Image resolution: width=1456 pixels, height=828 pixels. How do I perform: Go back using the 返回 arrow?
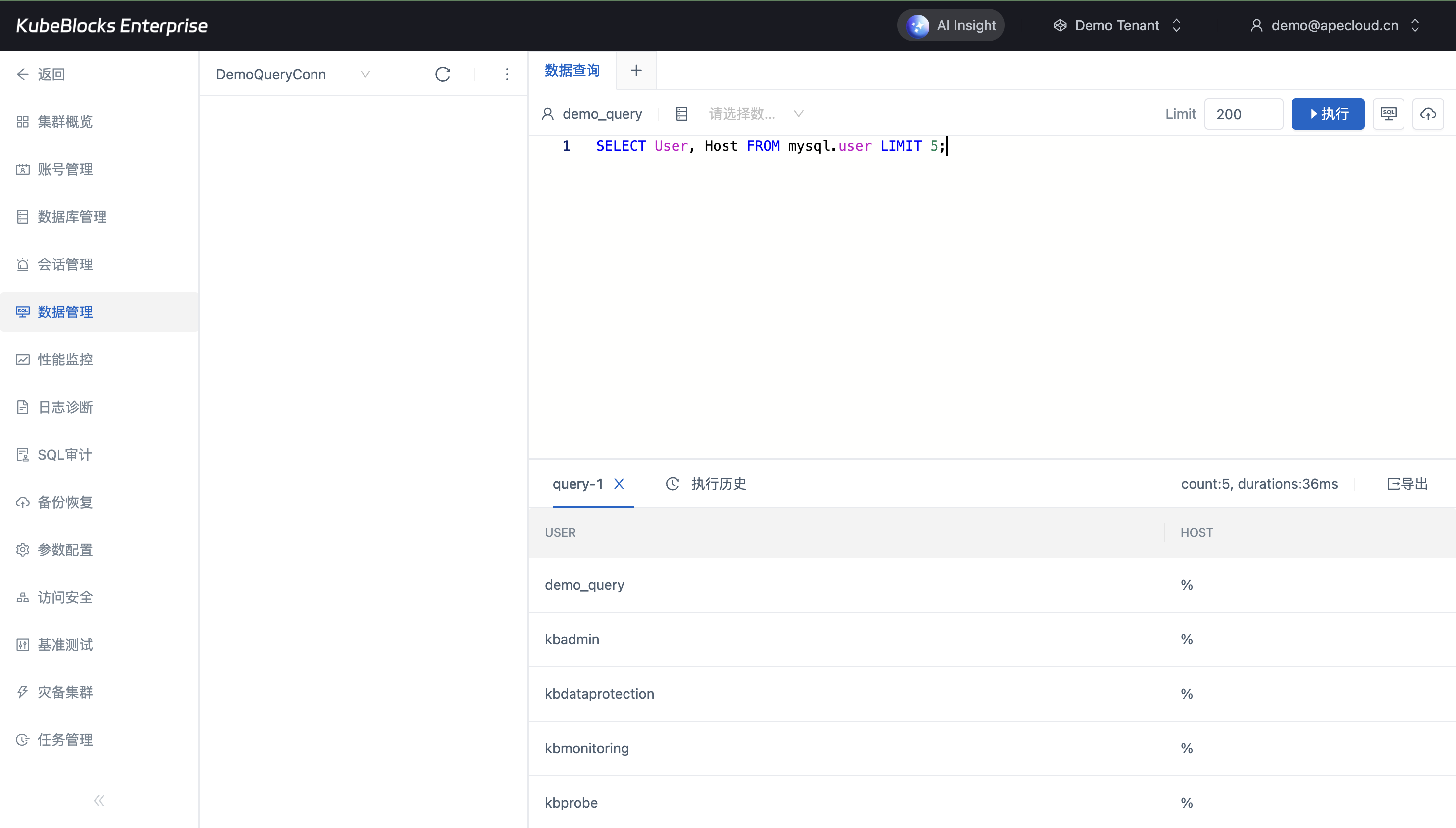(41, 74)
